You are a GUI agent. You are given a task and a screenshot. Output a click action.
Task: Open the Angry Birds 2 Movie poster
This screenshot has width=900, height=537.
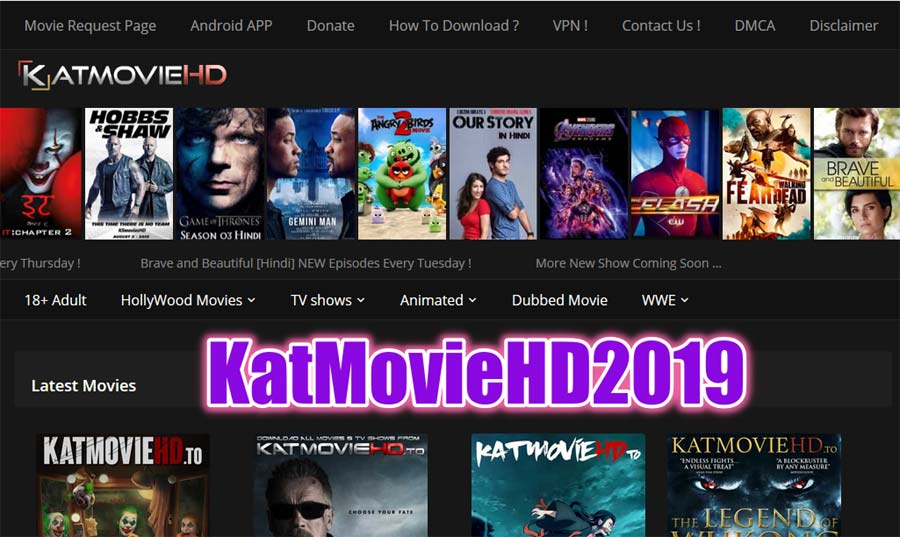pyautogui.click(x=402, y=174)
